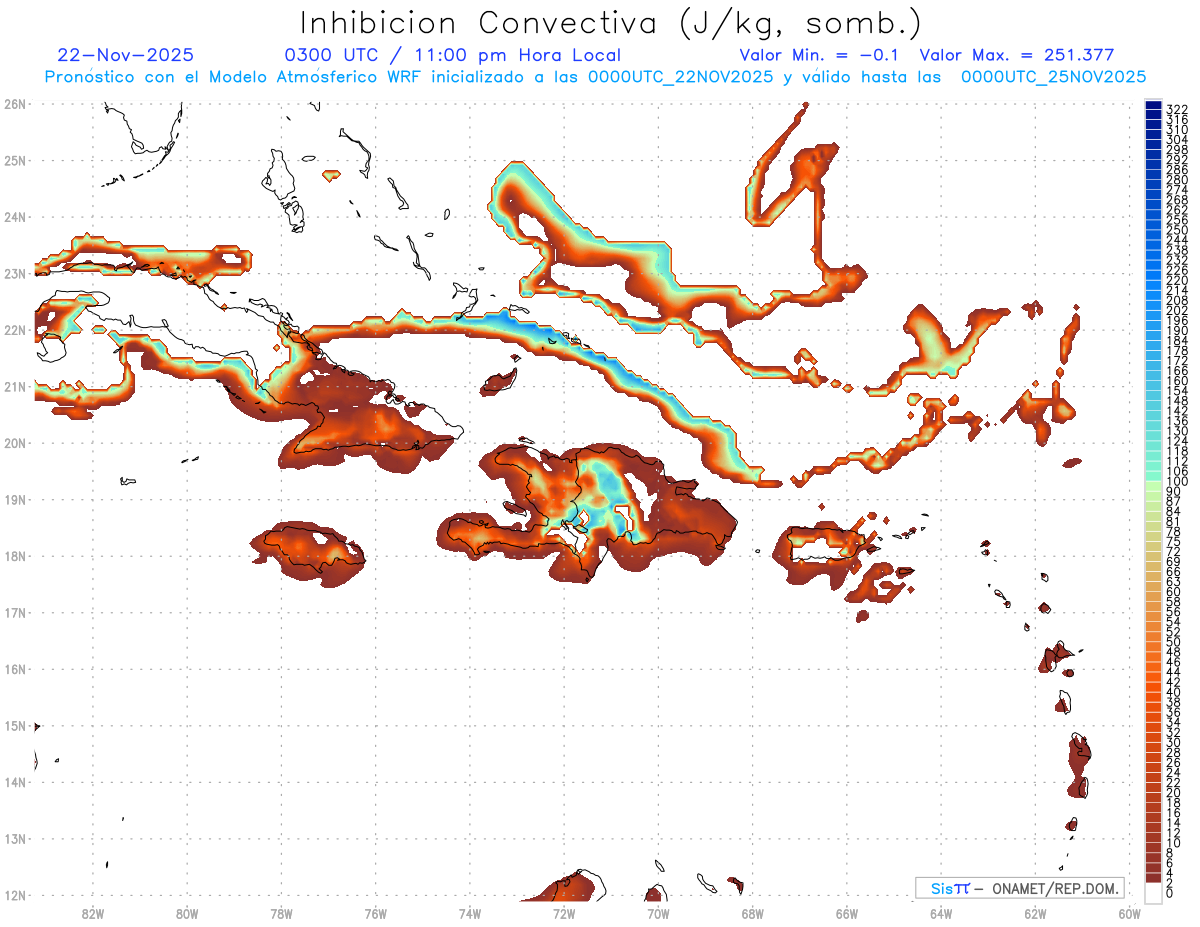
Task: Click the 25N latitude label
Action: 14,160
